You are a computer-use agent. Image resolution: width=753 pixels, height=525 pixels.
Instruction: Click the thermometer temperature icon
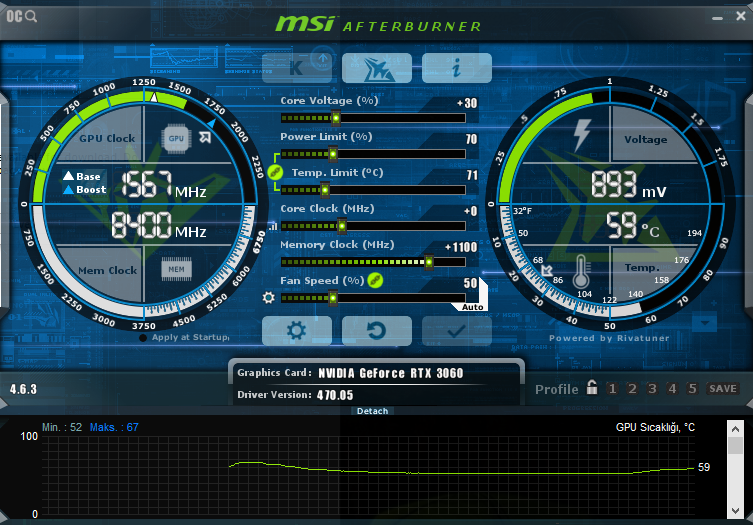581,271
